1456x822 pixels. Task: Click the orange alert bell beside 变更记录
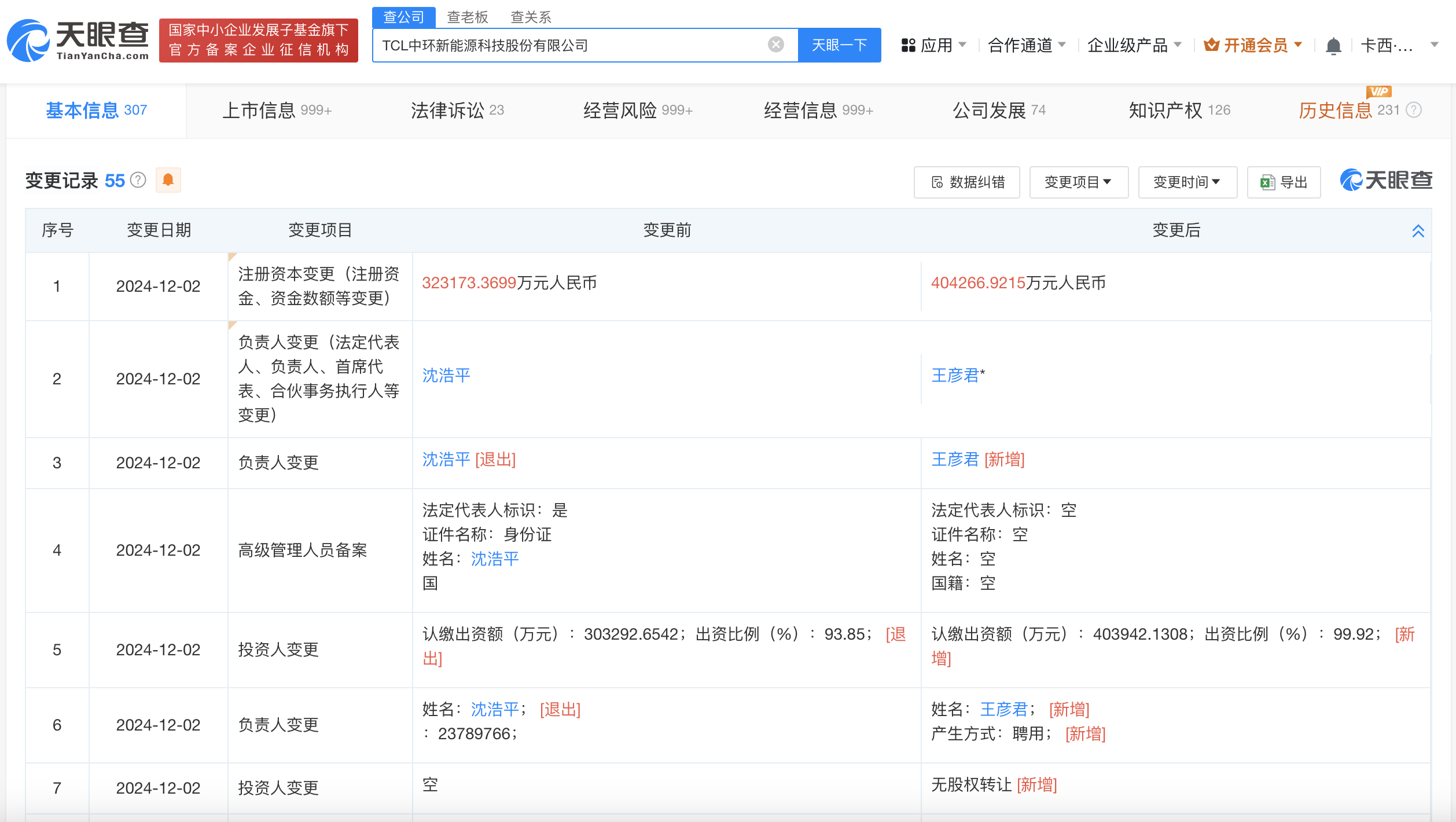tap(168, 180)
